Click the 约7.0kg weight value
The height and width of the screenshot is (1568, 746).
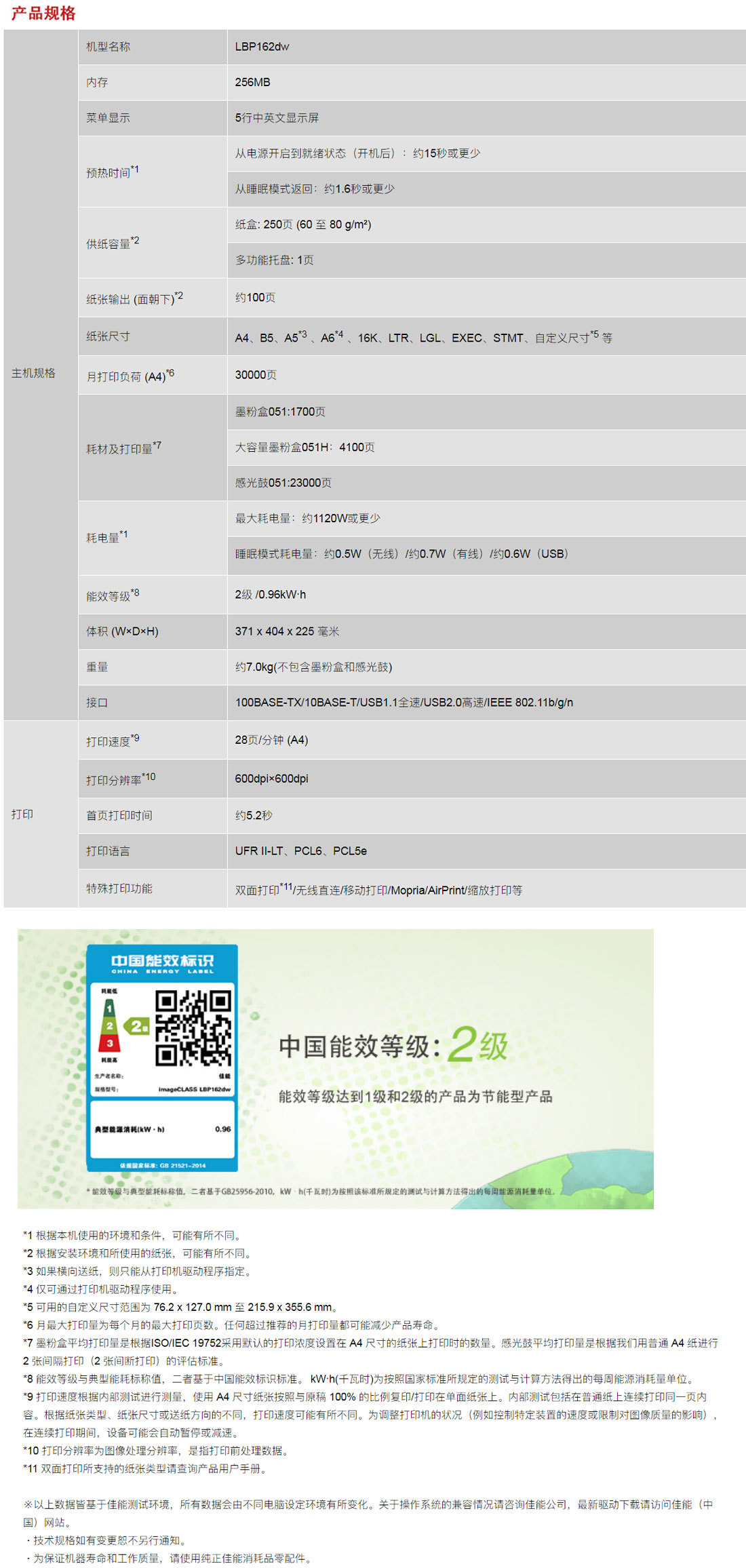pyautogui.click(x=313, y=667)
